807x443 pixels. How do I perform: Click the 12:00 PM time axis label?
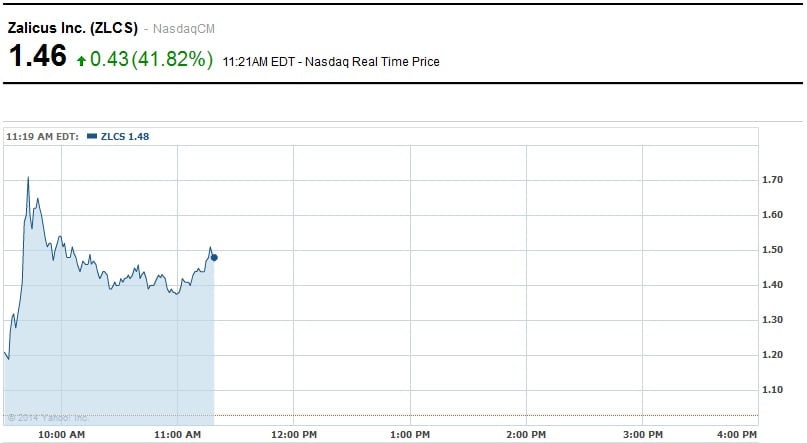pyautogui.click(x=293, y=435)
